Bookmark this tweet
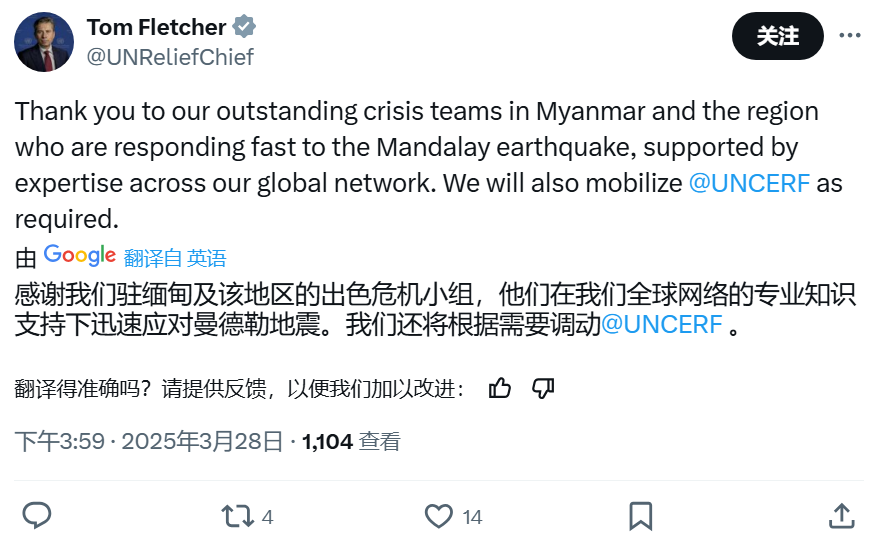The height and width of the screenshot is (545, 877). [640, 516]
